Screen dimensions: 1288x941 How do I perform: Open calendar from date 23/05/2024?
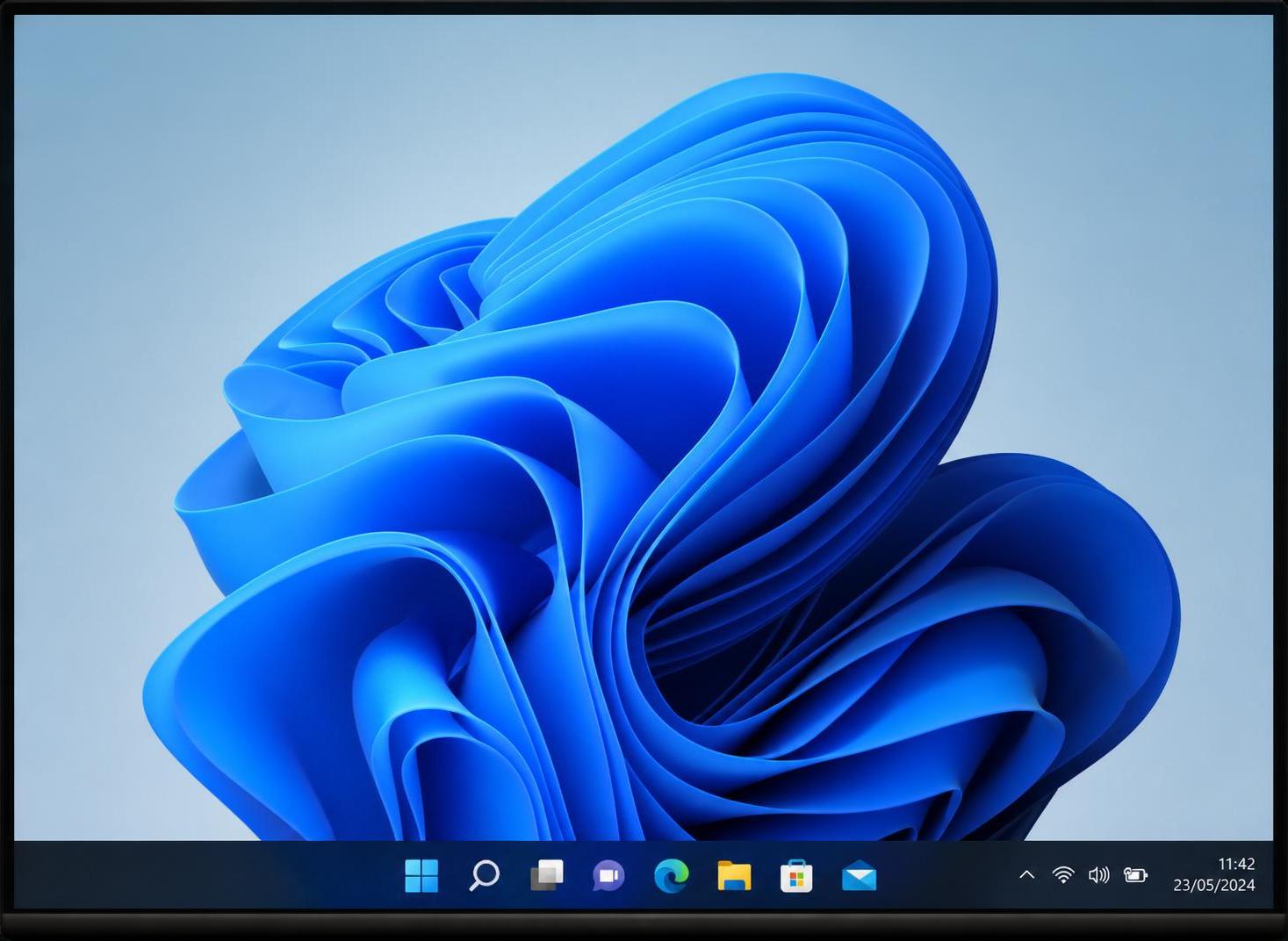tap(1214, 886)
